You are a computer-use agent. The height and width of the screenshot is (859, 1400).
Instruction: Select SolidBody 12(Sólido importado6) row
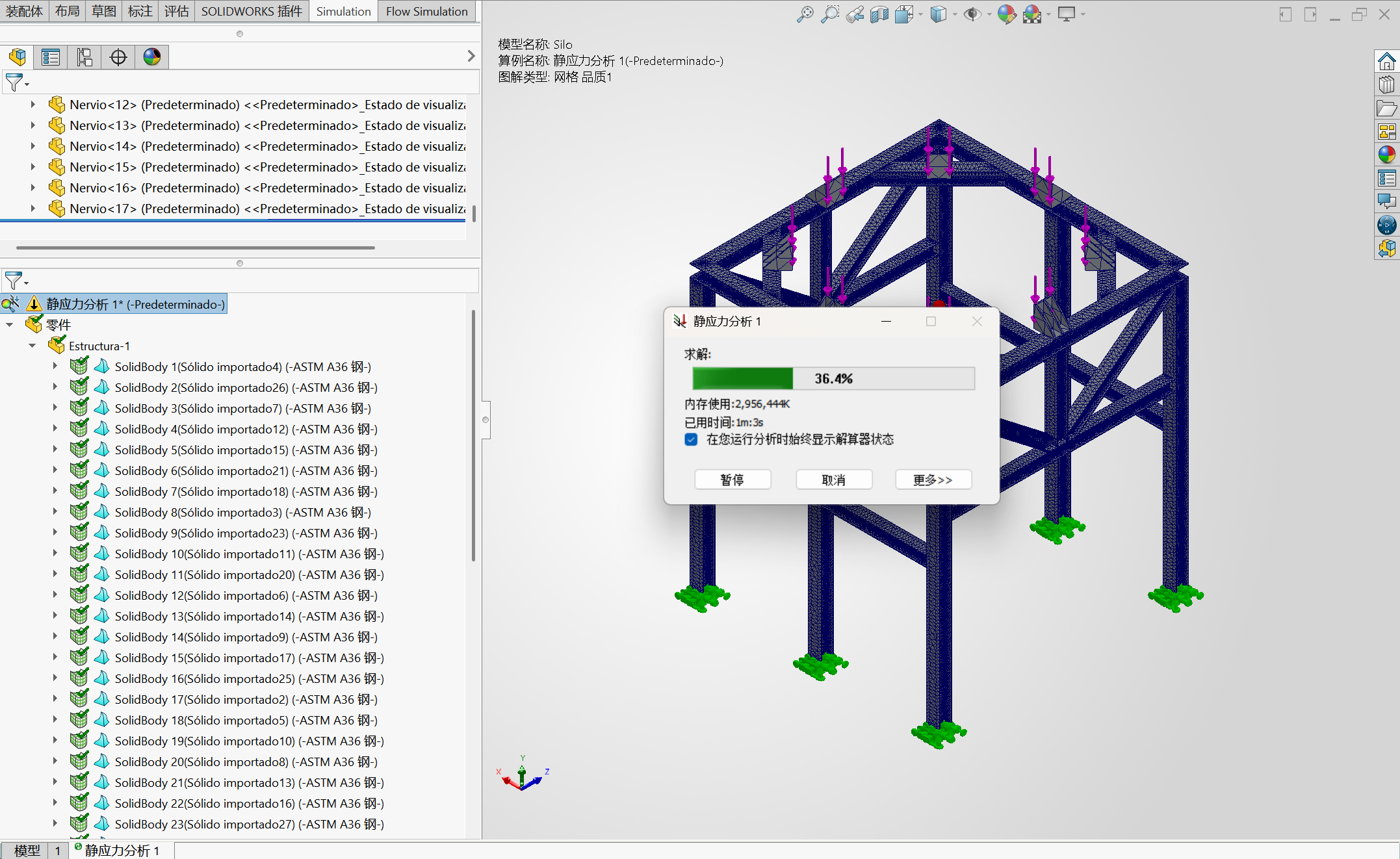(x=246, y=595)
